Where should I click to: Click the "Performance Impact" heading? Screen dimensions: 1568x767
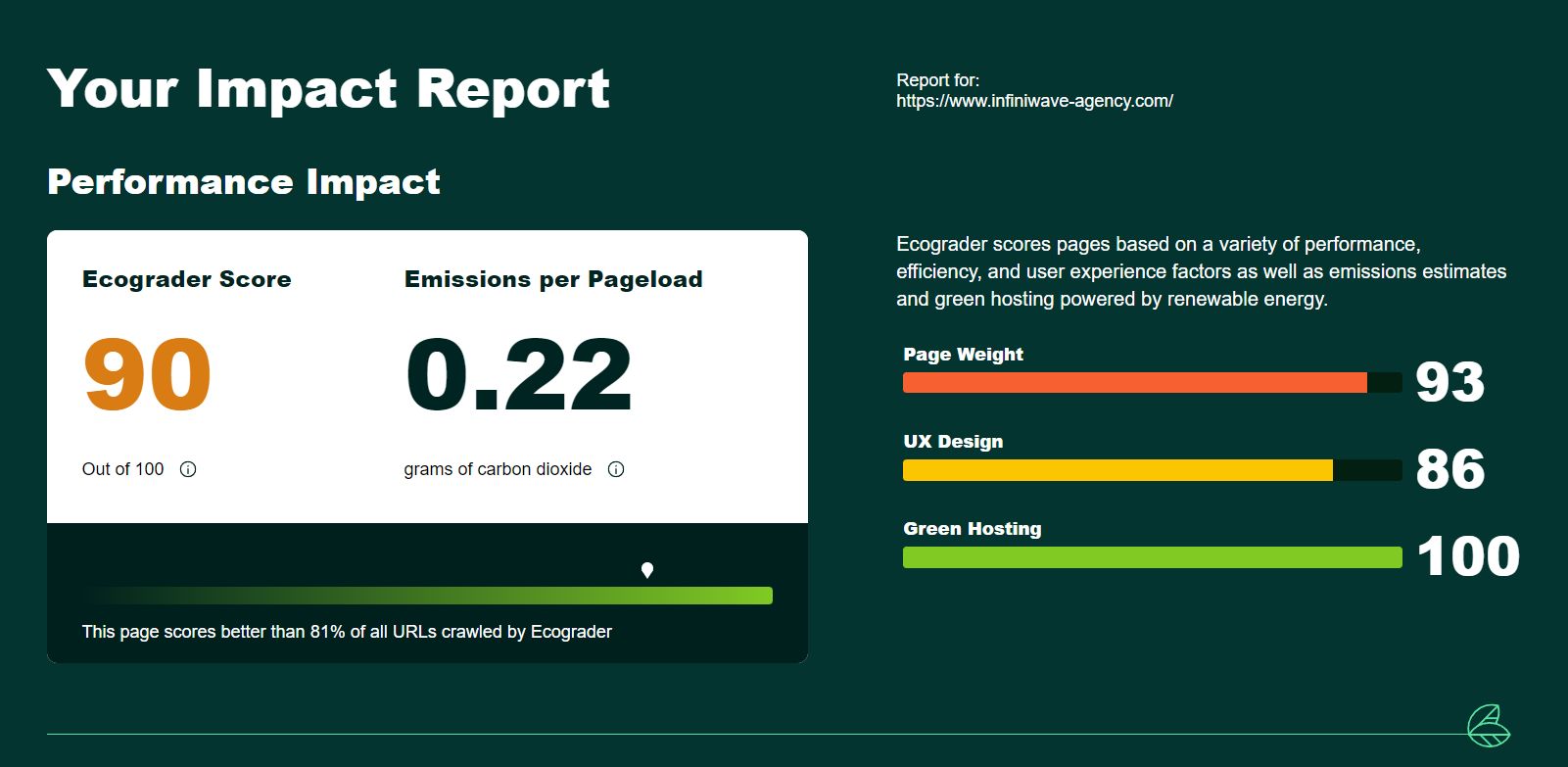tap(244, 182)
